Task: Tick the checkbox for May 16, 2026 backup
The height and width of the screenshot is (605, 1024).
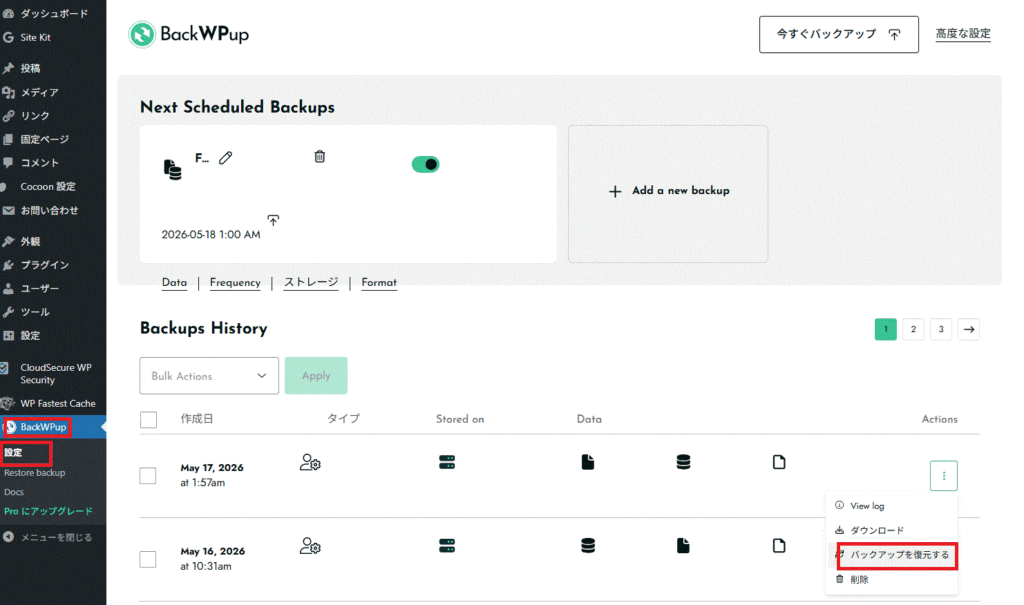Action: coord(148,559)
